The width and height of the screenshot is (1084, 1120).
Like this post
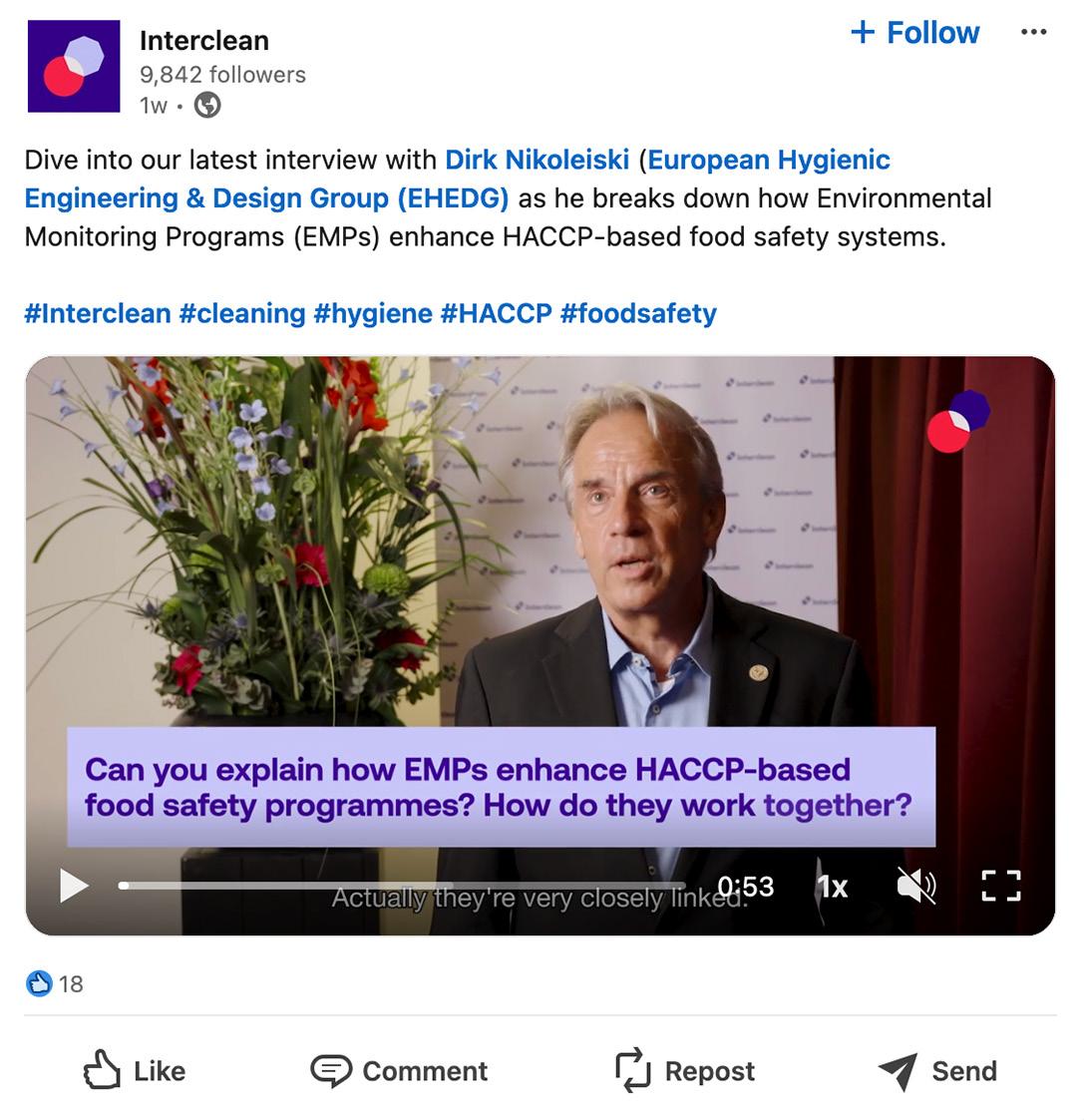coord(135,1071)
